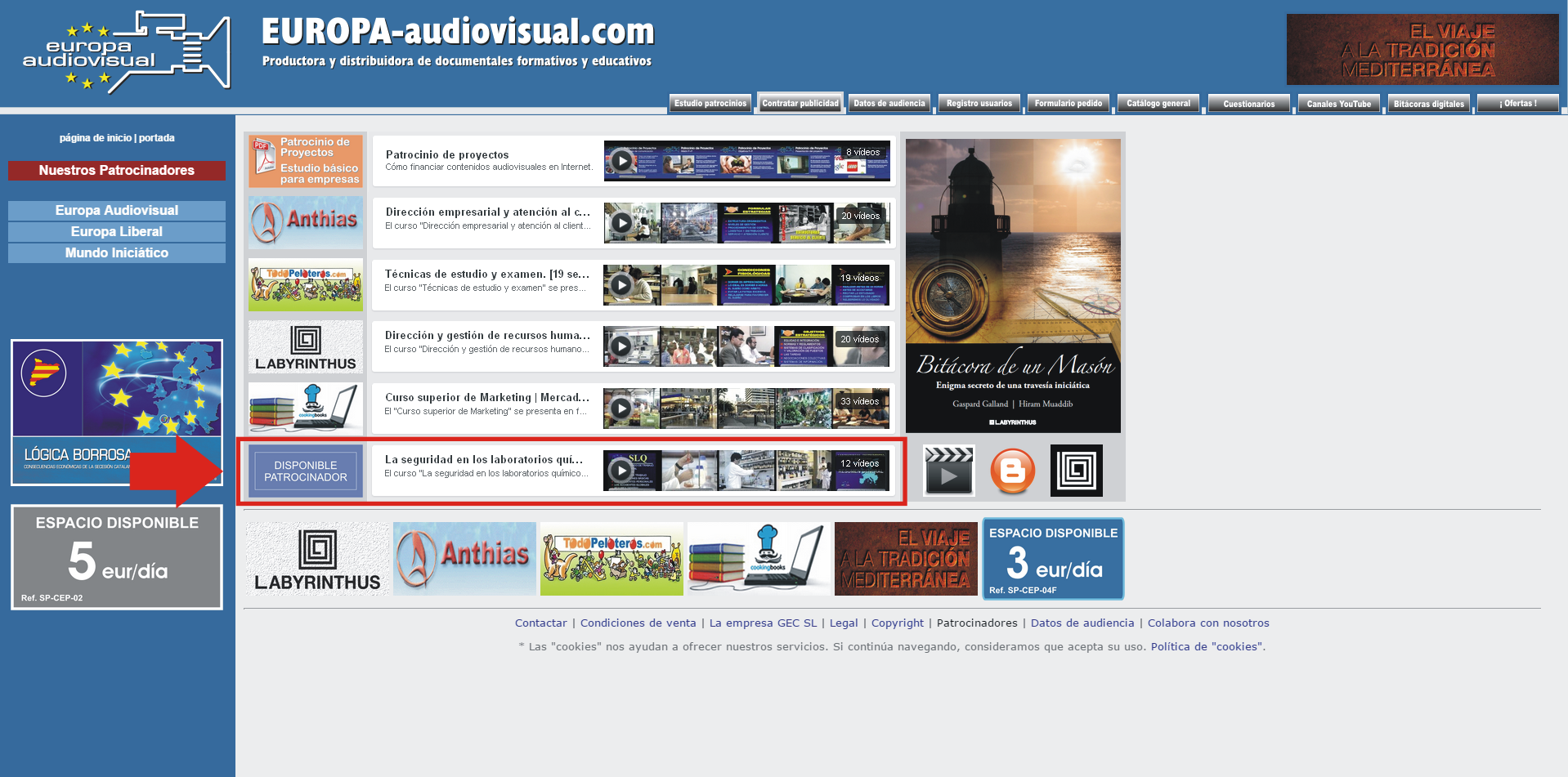Select Europa Liberal sidebar button
The width and height of the screenshot is (1568, 777).
(117, 232)
